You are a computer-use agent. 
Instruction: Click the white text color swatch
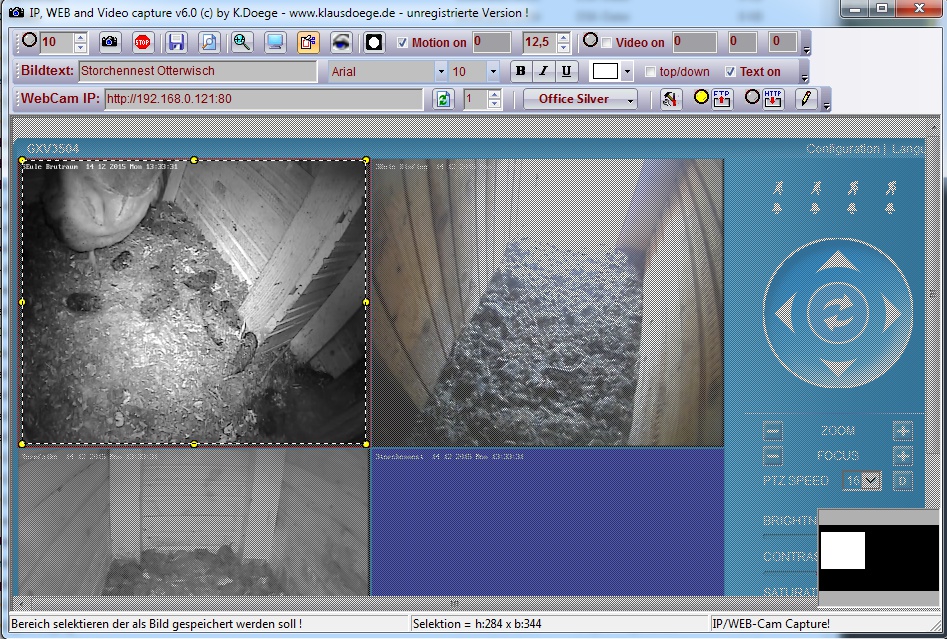[605, 71]
